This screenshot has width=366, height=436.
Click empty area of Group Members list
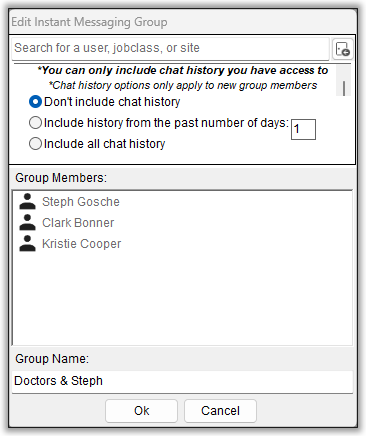[182, 300]
